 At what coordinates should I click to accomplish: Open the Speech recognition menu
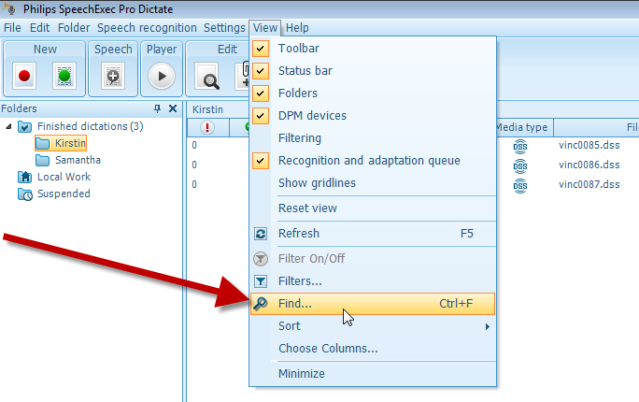(147, 28)
